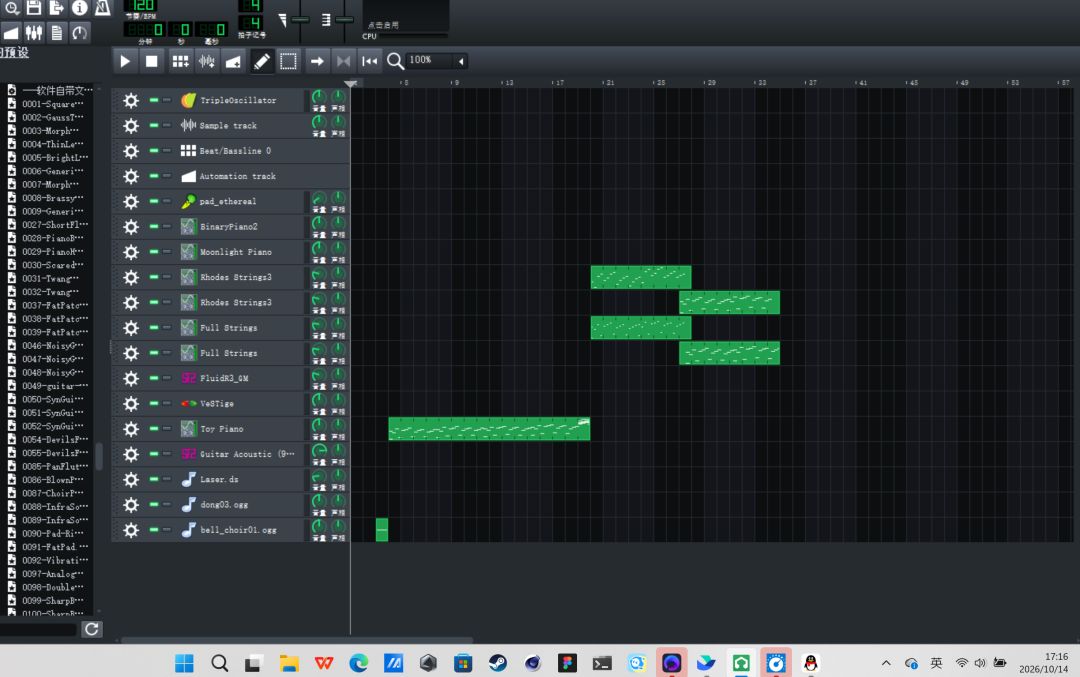Jump playhead back to the start

pyautogui.click(x=370, y=61)
